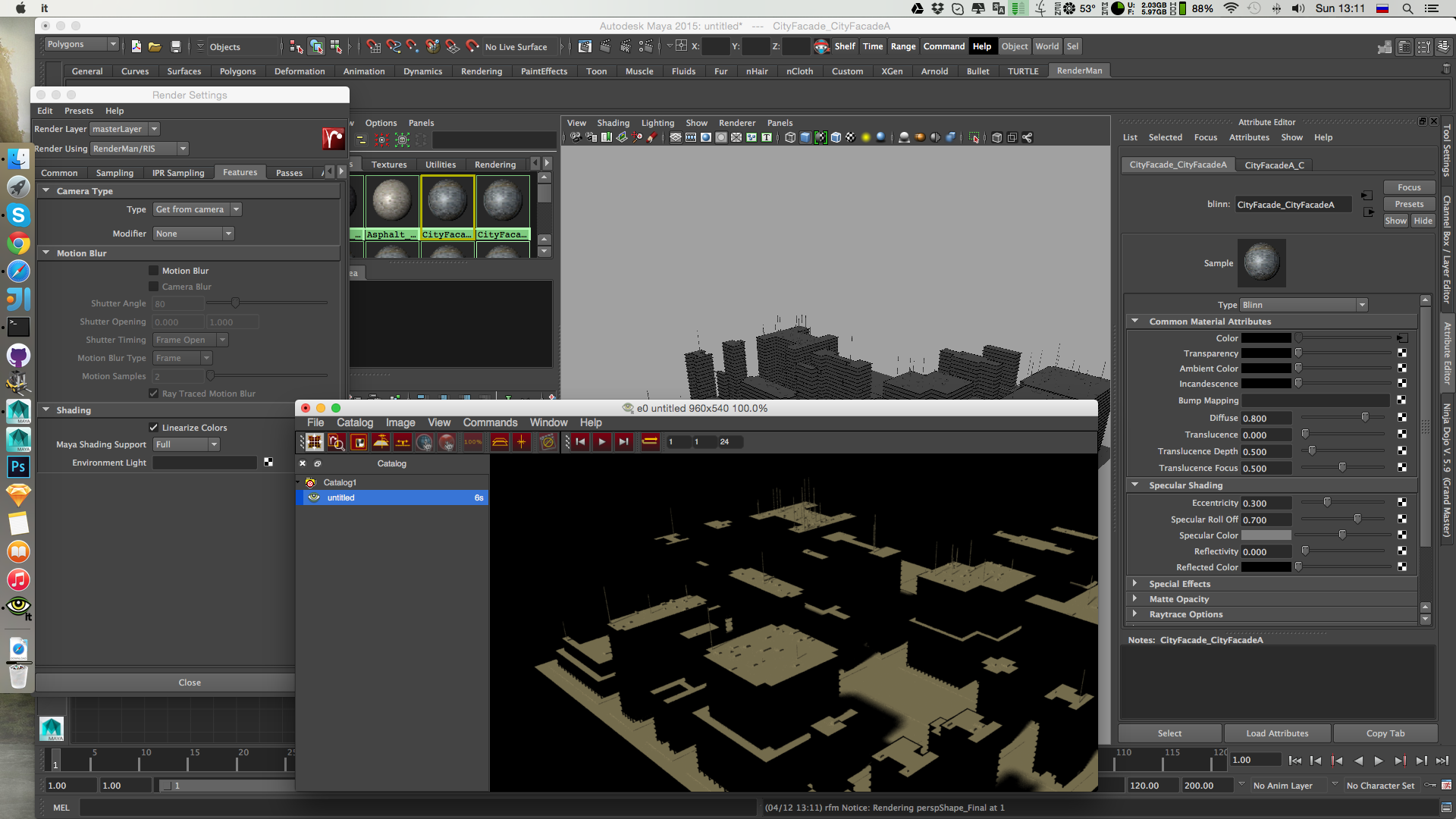Viewport: 1456px width, 819px height.
Task: Click the Close button in Render Settings
Action: point(190,682)
